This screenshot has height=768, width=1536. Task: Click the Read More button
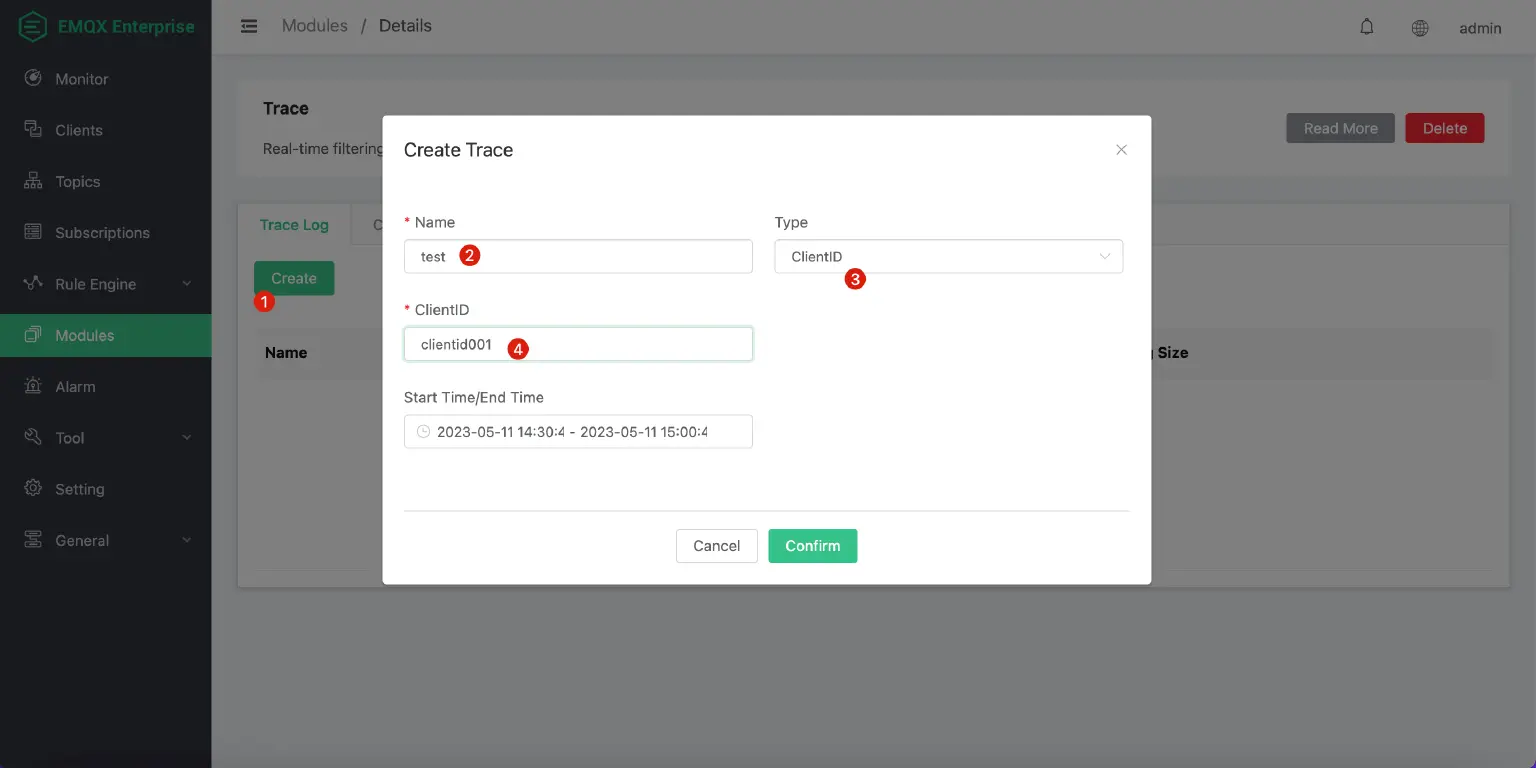coord(1340,128)
